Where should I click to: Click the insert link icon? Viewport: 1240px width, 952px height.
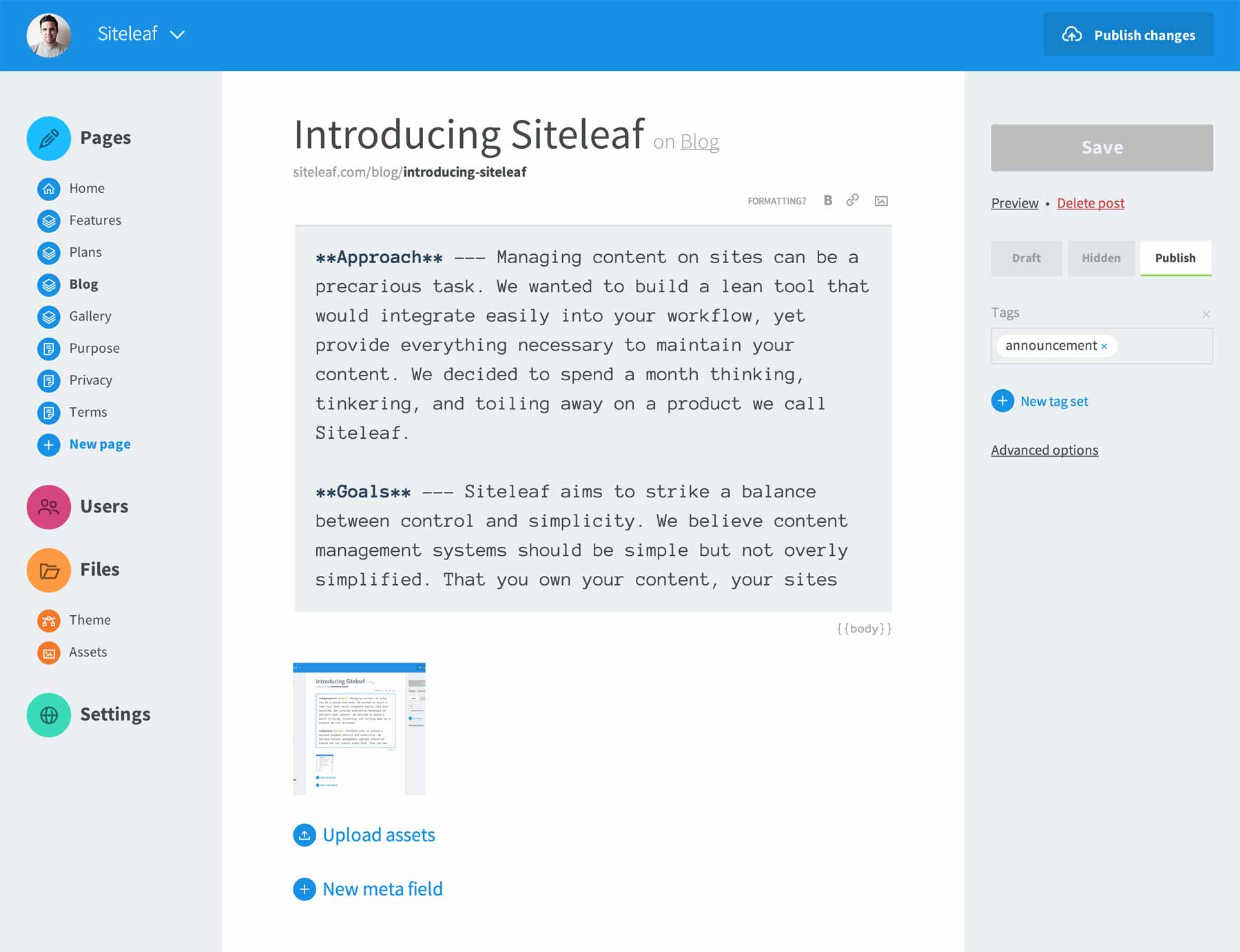click(x=852, y=200)
